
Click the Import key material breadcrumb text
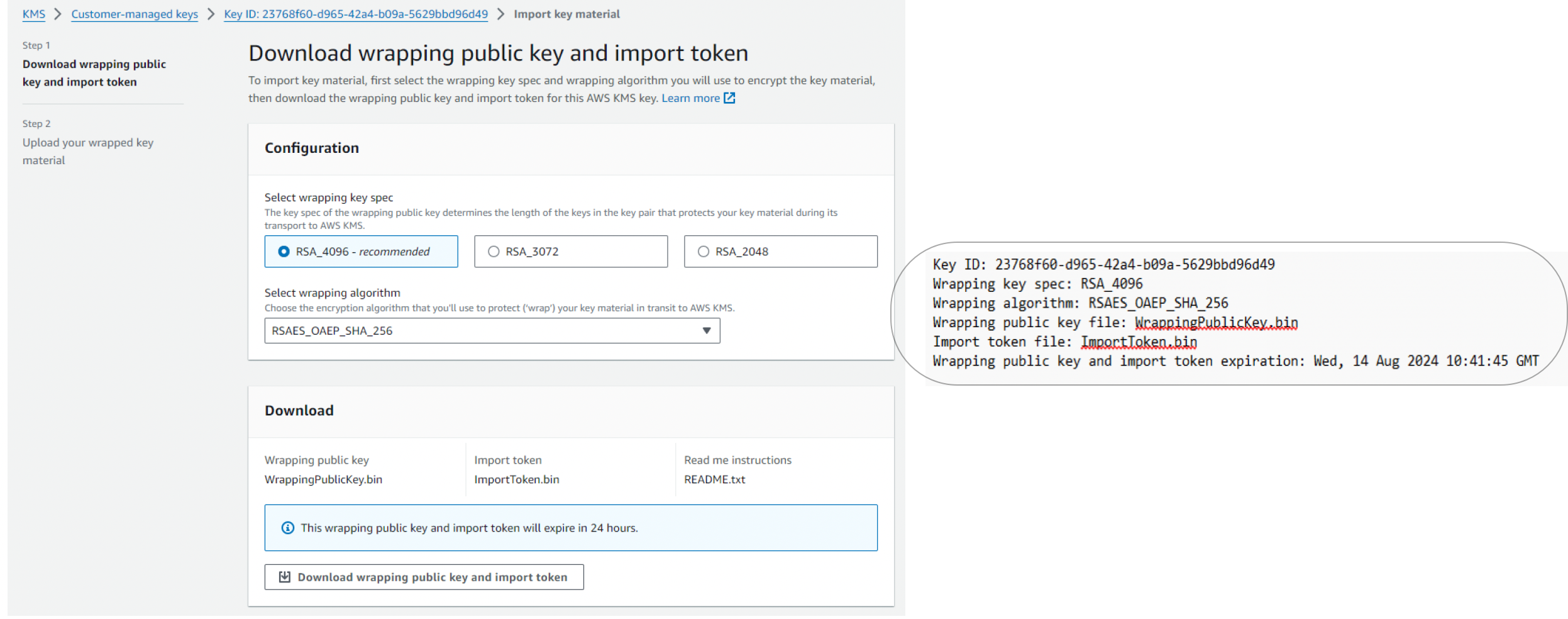[566, 14]
